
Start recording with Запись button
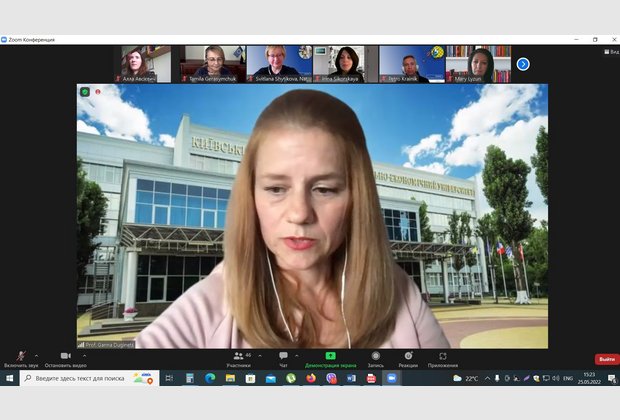click(376, 359)
